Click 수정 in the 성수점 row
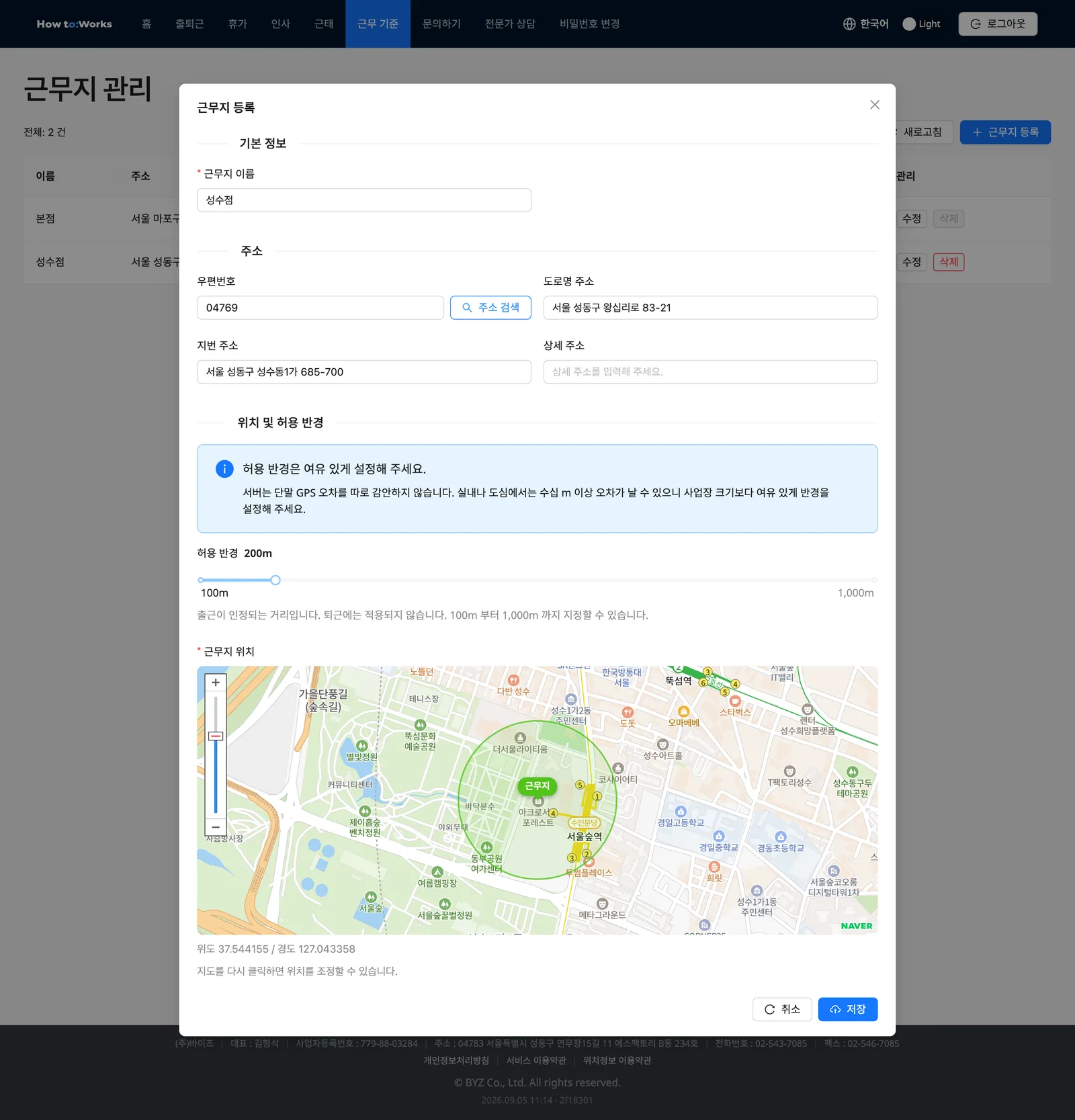1075x1120 pixels. coord(912,262)
